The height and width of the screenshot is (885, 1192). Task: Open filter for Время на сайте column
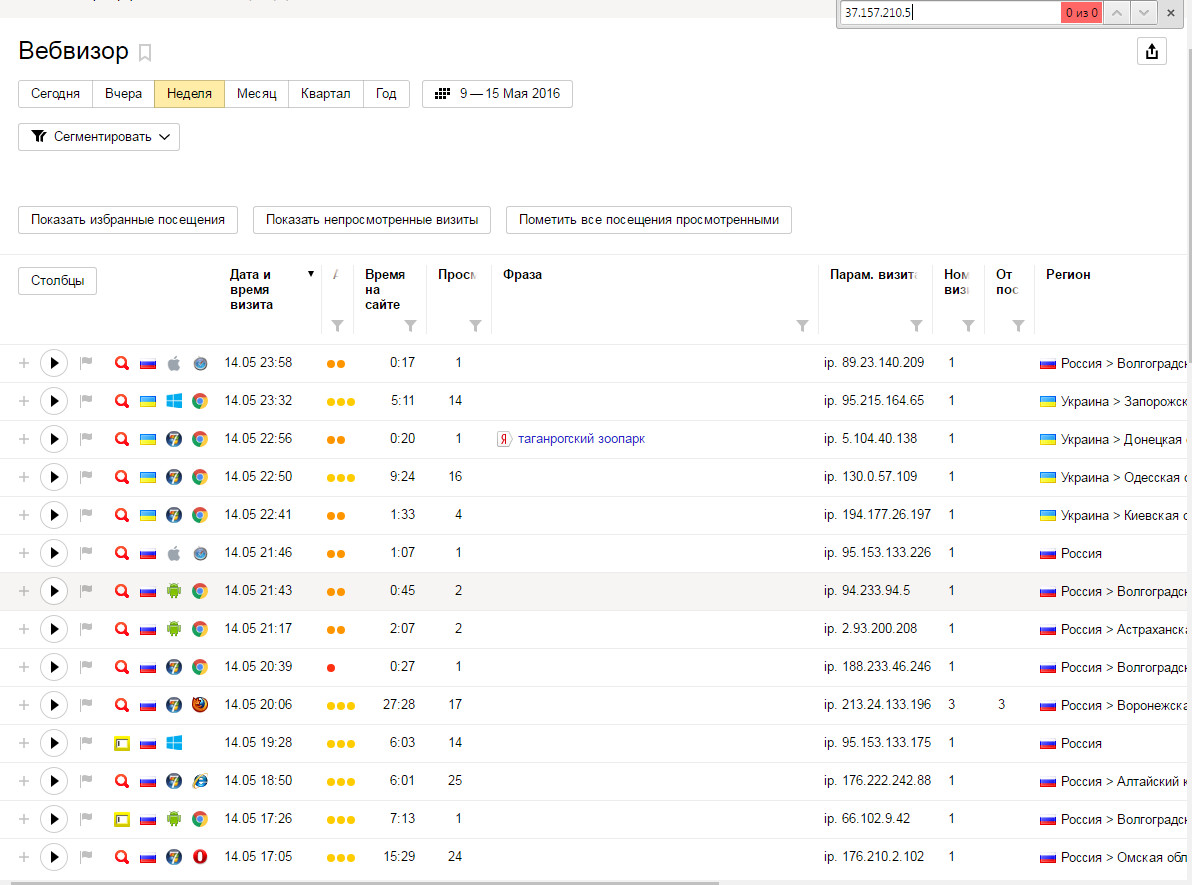[410, 325]
